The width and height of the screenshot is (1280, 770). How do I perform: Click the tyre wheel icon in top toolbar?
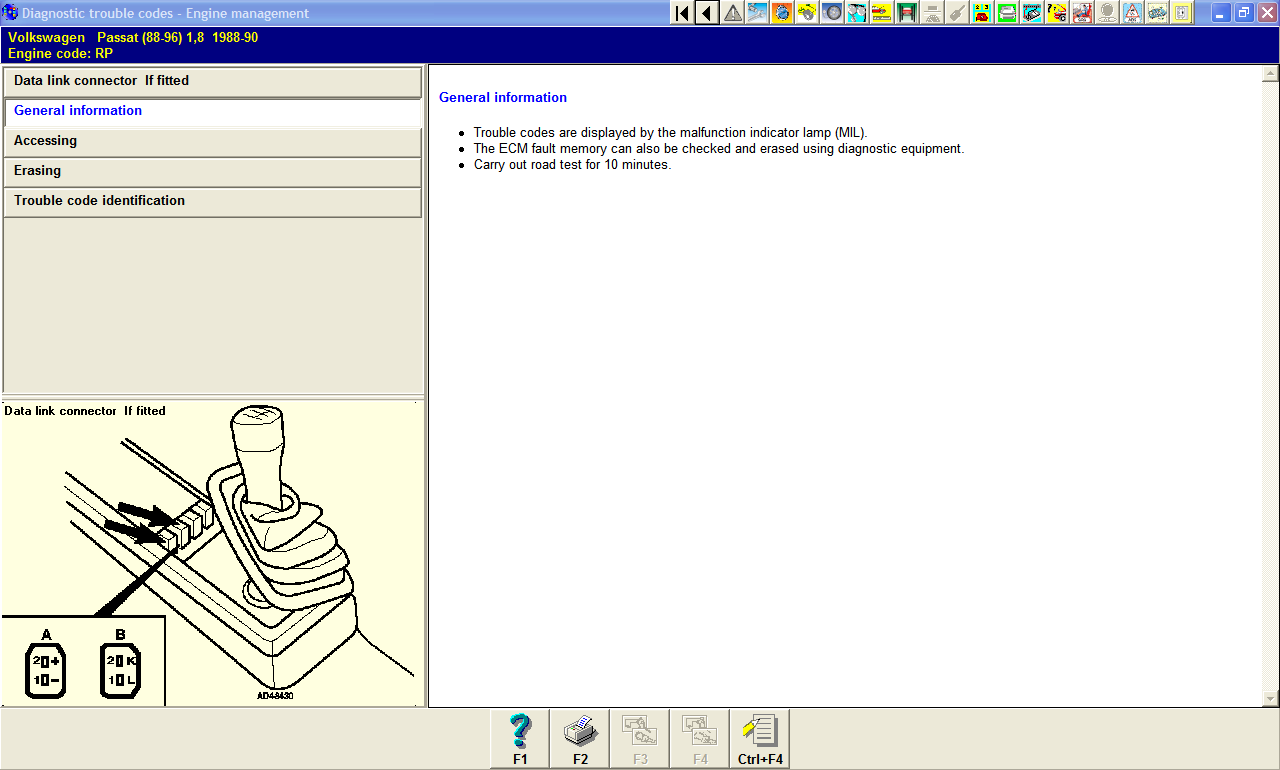(x=832, y=13)
